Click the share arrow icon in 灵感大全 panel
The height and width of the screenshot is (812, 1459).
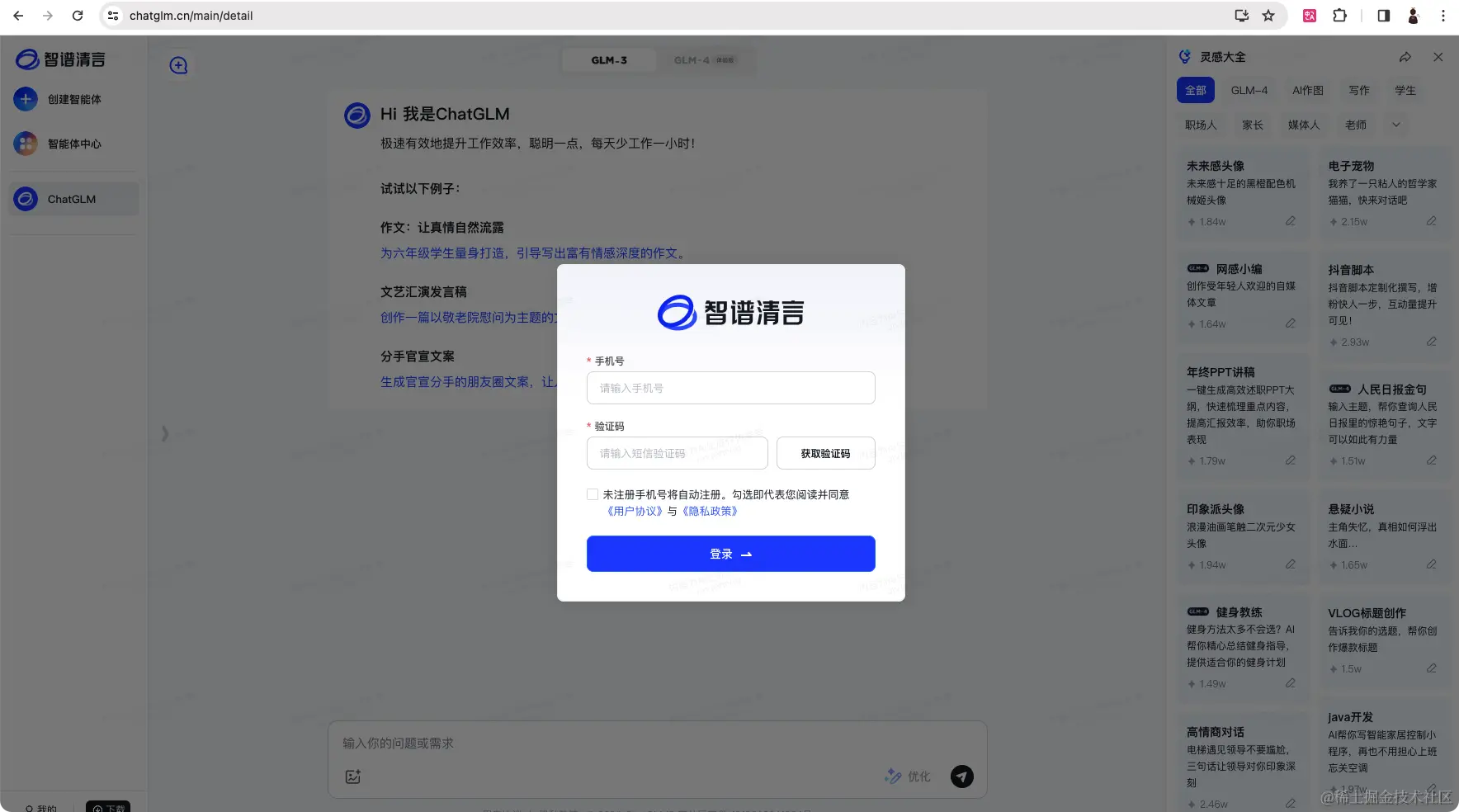tap(1405, 57)
